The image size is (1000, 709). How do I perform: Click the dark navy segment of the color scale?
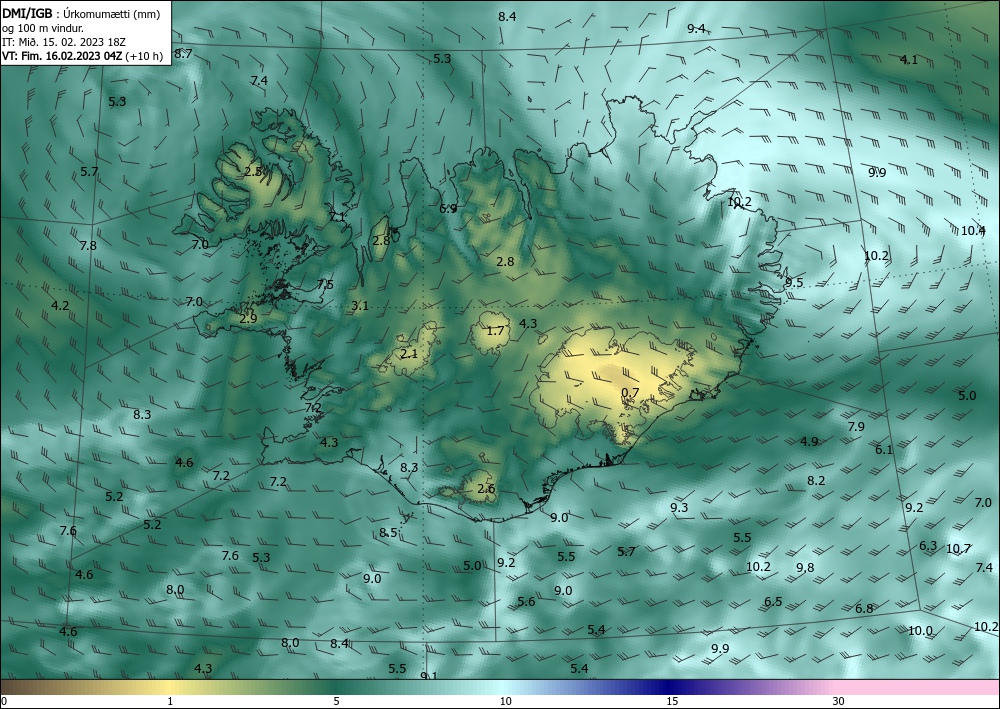pyautogui.click(x=666, y=687)
